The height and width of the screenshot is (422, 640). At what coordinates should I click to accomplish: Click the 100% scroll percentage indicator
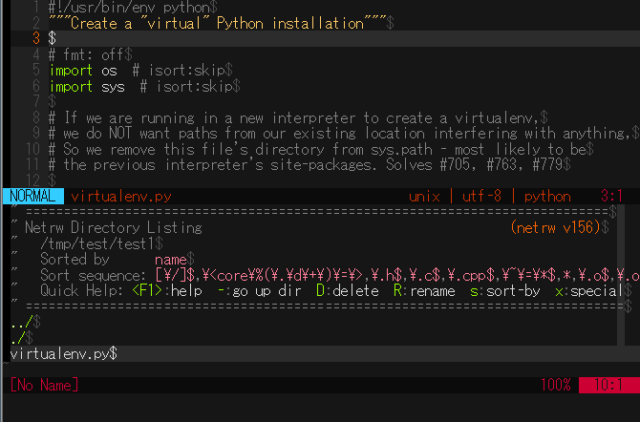556,385
